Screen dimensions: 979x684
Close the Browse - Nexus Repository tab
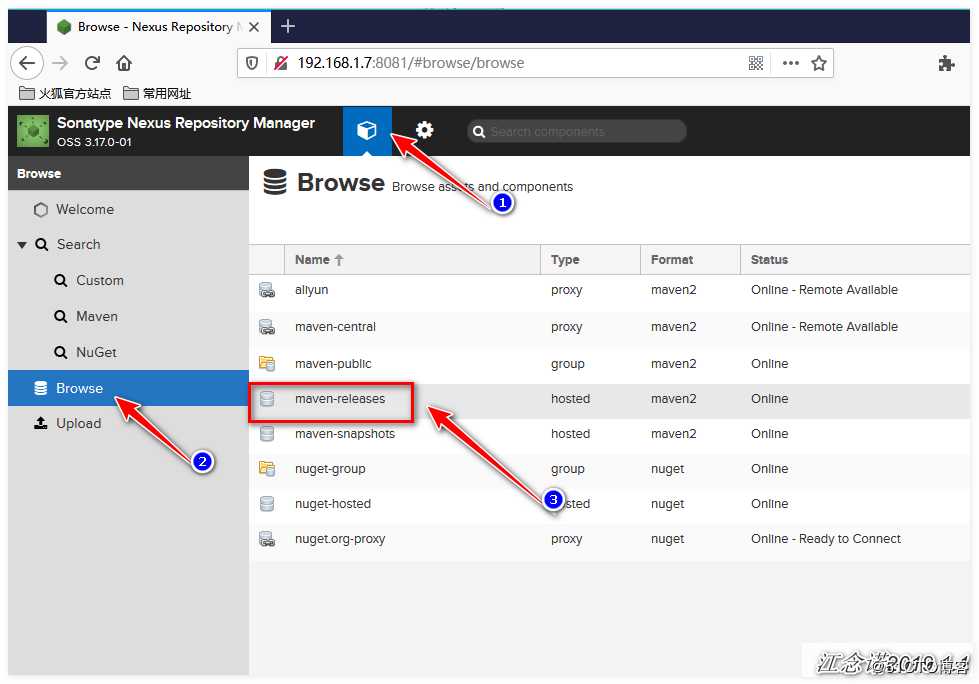point(253,27)
